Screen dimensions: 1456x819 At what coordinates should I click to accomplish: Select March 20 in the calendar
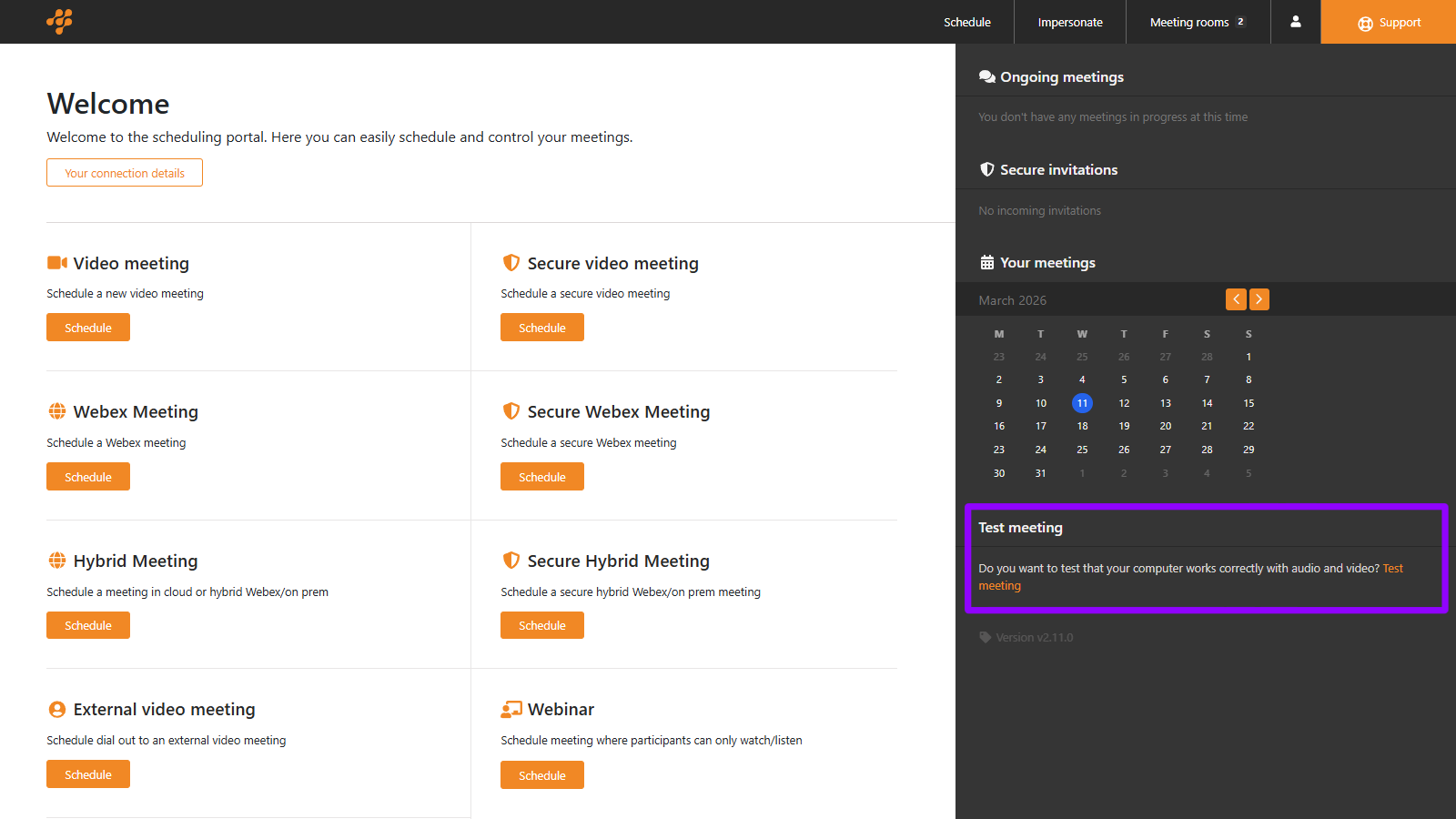(x=1165, y=426)
